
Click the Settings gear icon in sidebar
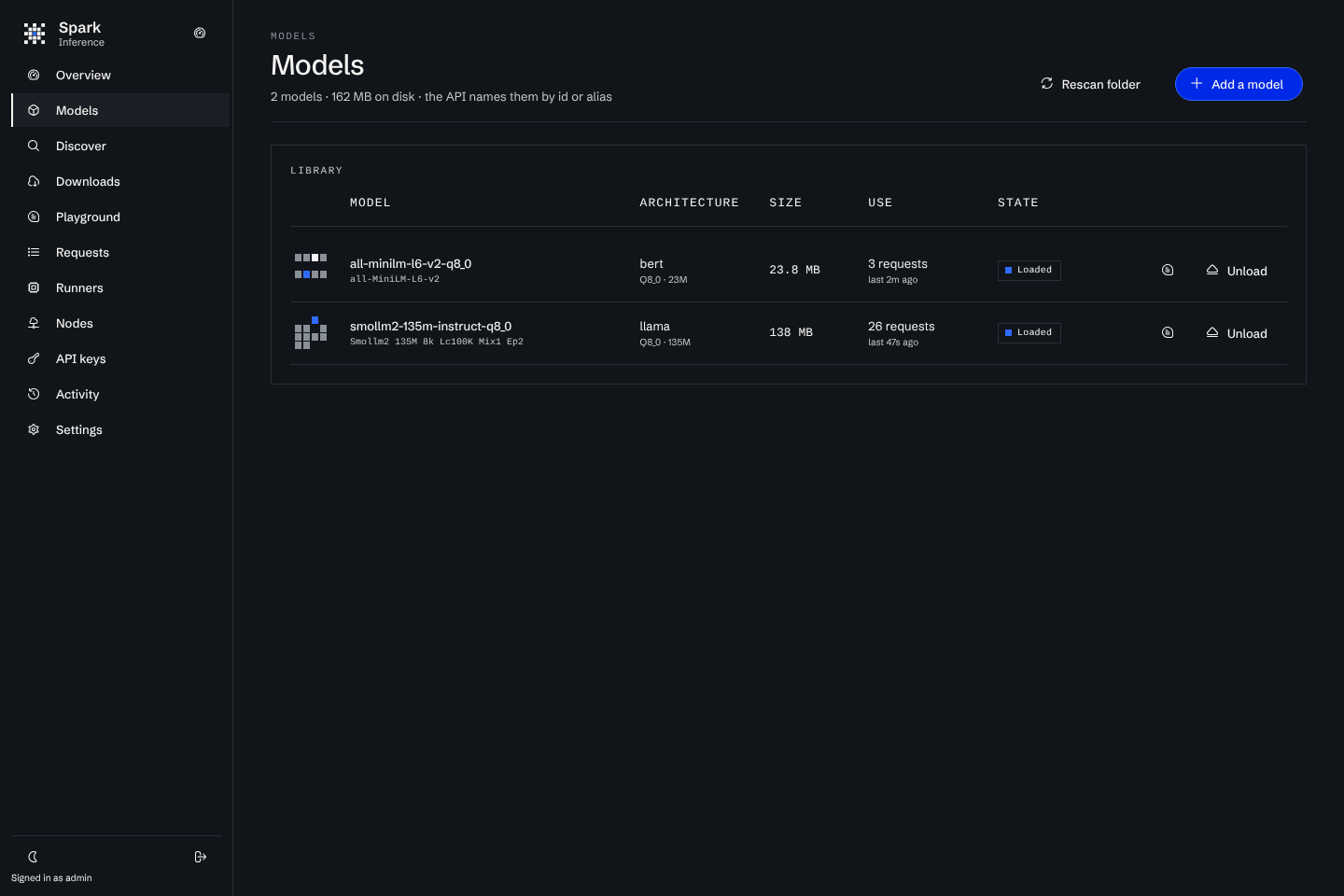tap(34, 429)
